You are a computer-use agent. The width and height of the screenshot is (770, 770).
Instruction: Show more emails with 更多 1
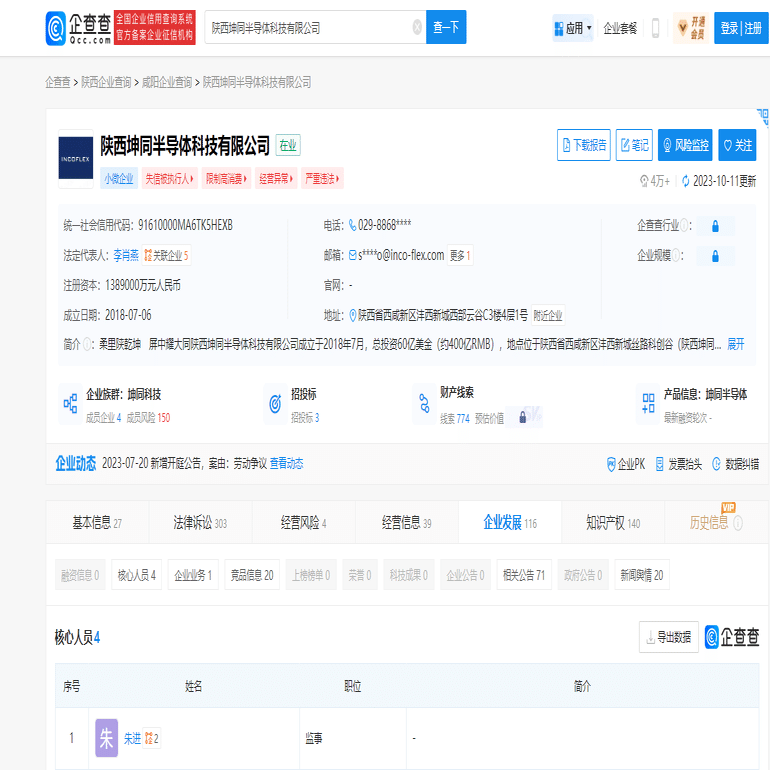[x=460, y=255]
